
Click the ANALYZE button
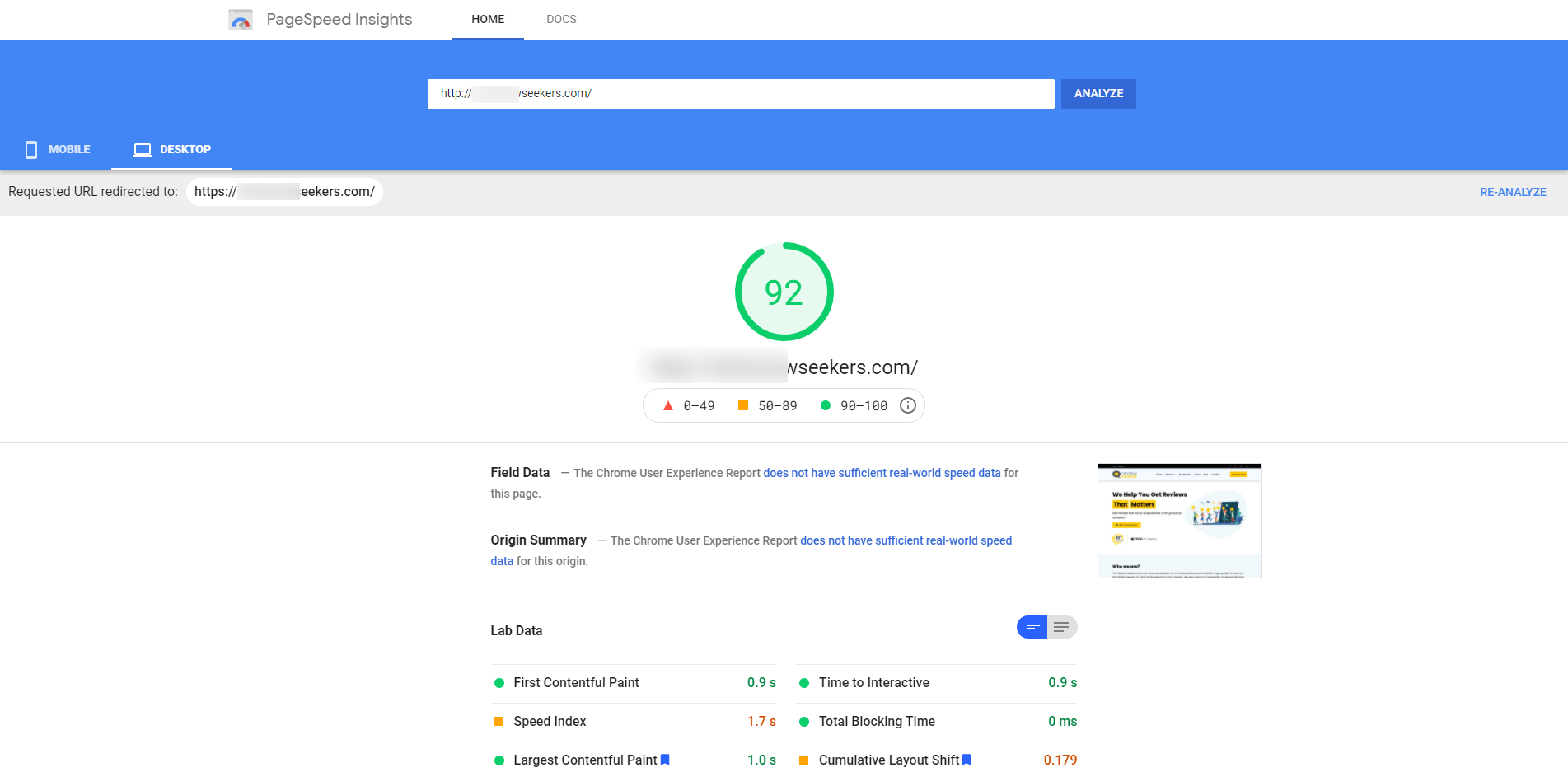click(x=1098, y=94)
